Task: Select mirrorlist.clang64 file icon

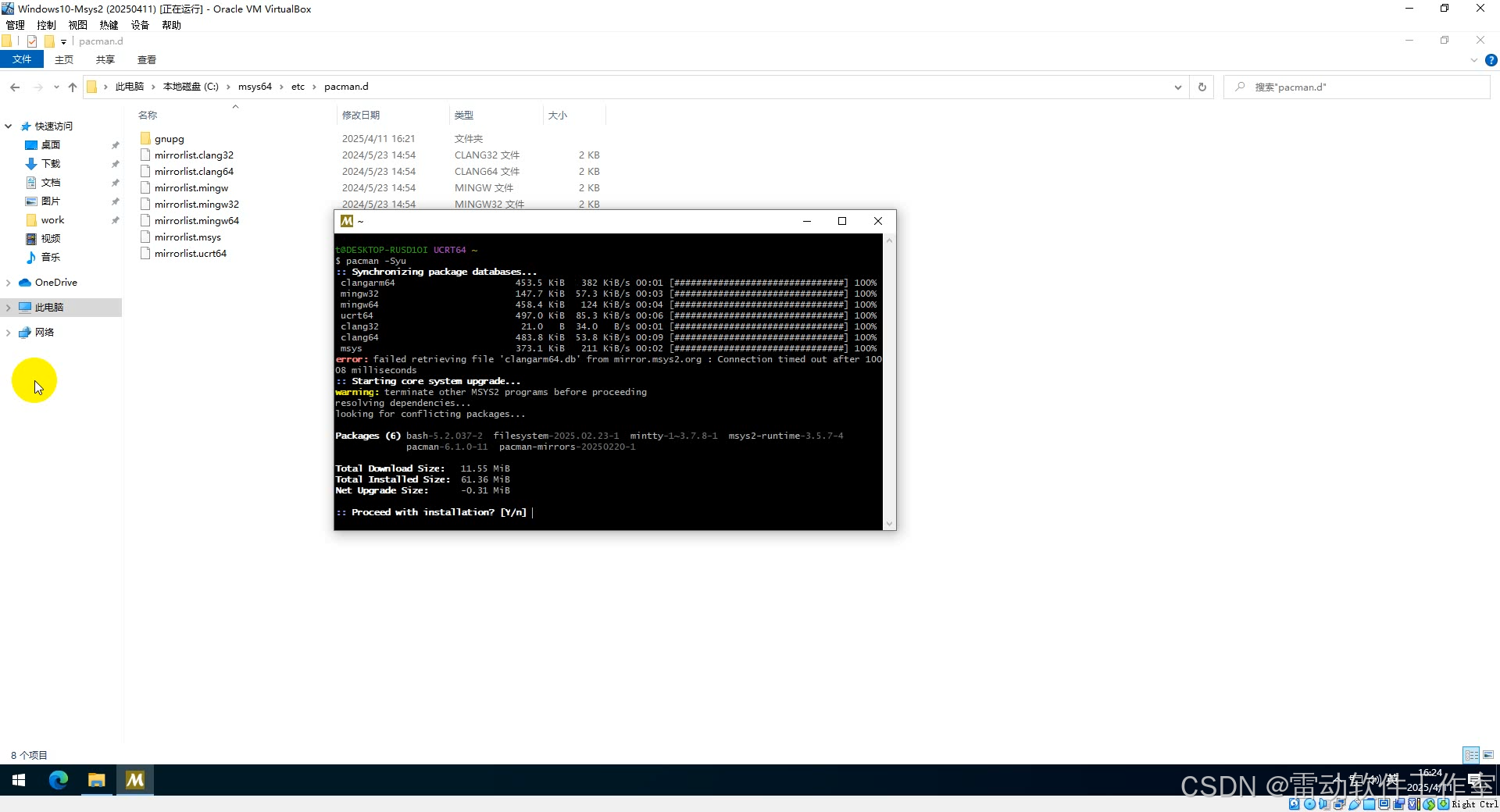Action: [x=145, y=171]
